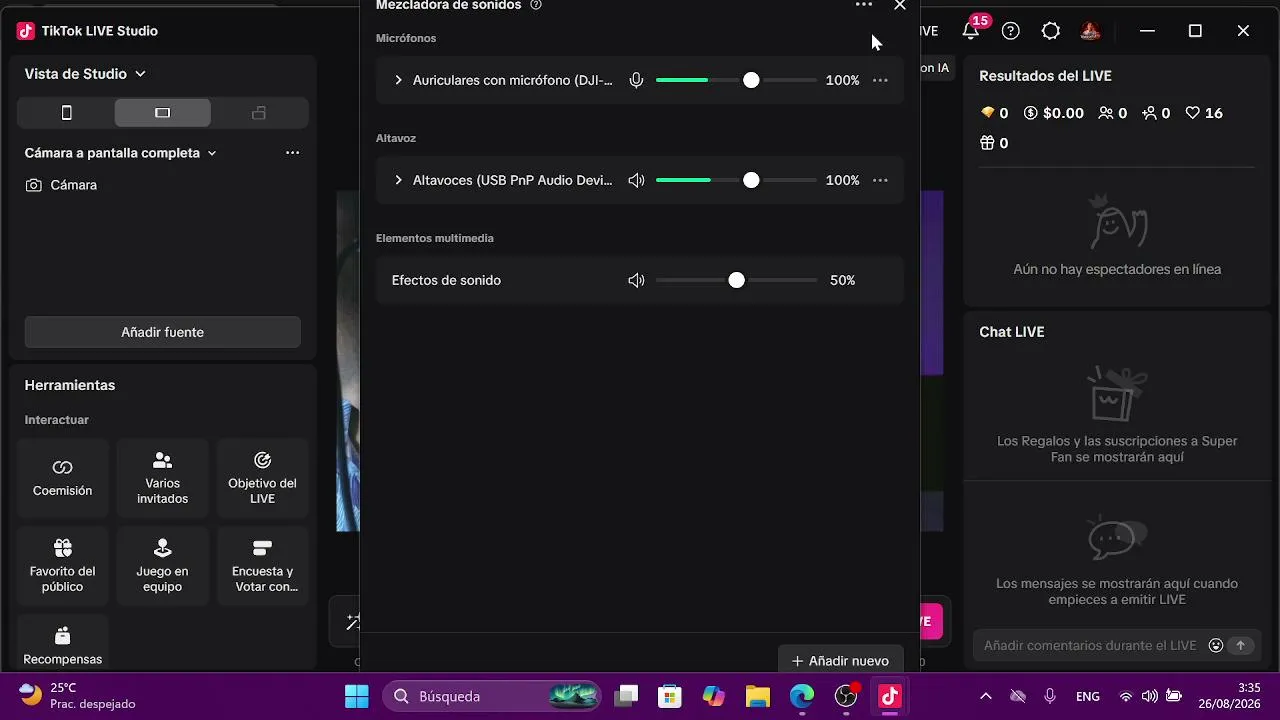
Task: Expand the Auriculares con micrófono device row
Action: (398, 80)
